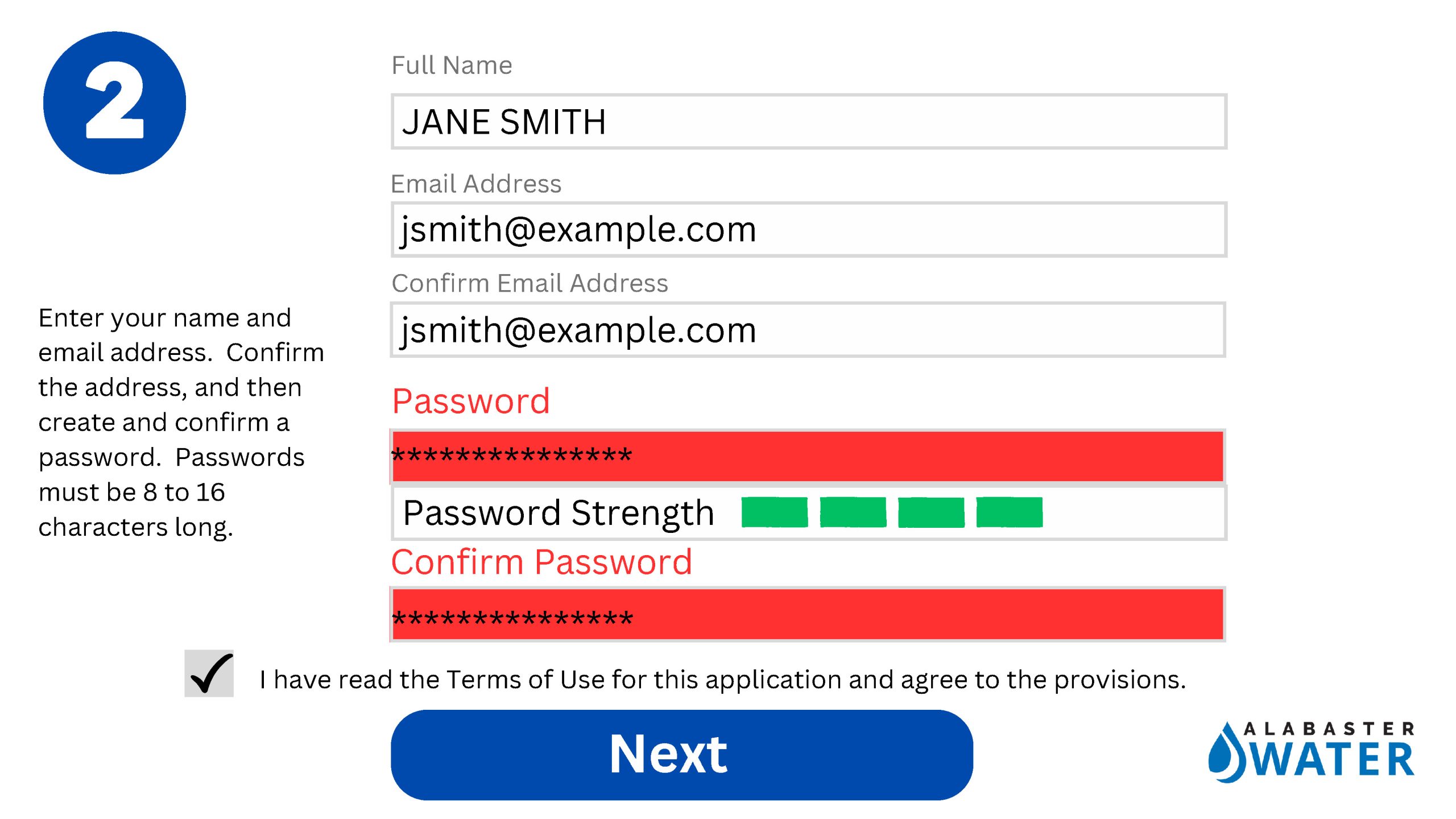This screenshot has width=1456, height=819.
Task: Focus the Email Address input field
Action: click(808, 230)
